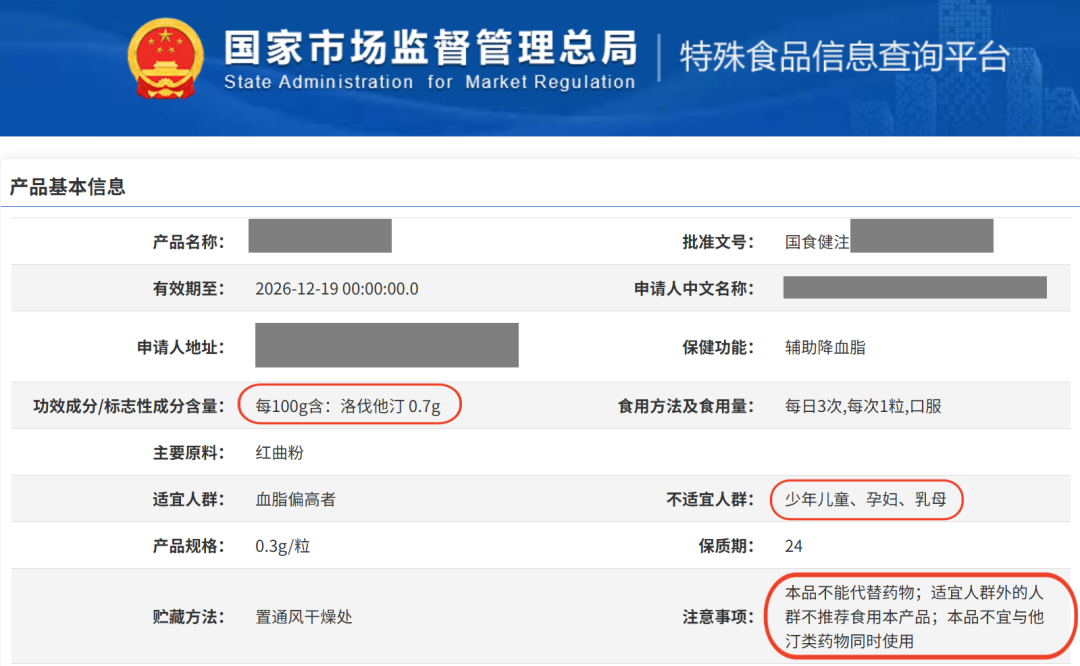Click the 食用方法及食用量 label

pos(686,406)
